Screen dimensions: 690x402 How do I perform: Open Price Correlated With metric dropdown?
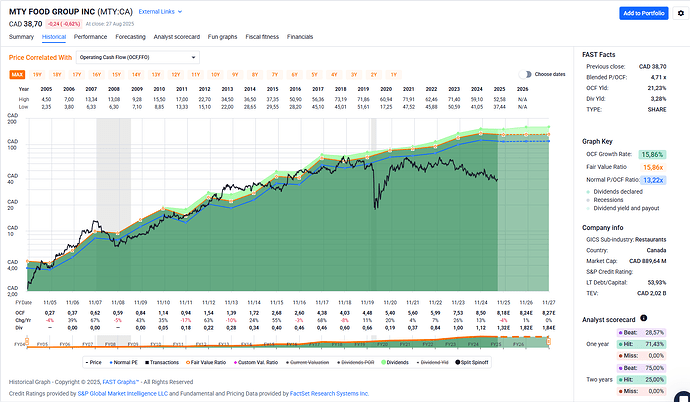pyautogui.click(x=138, y=57)
